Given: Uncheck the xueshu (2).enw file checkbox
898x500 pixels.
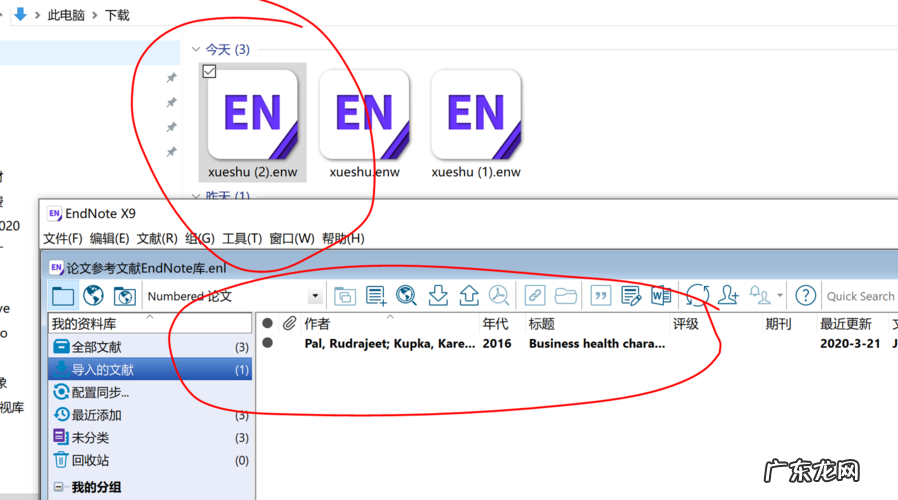Looking at the screenshot, I should [x=210, y=72].
